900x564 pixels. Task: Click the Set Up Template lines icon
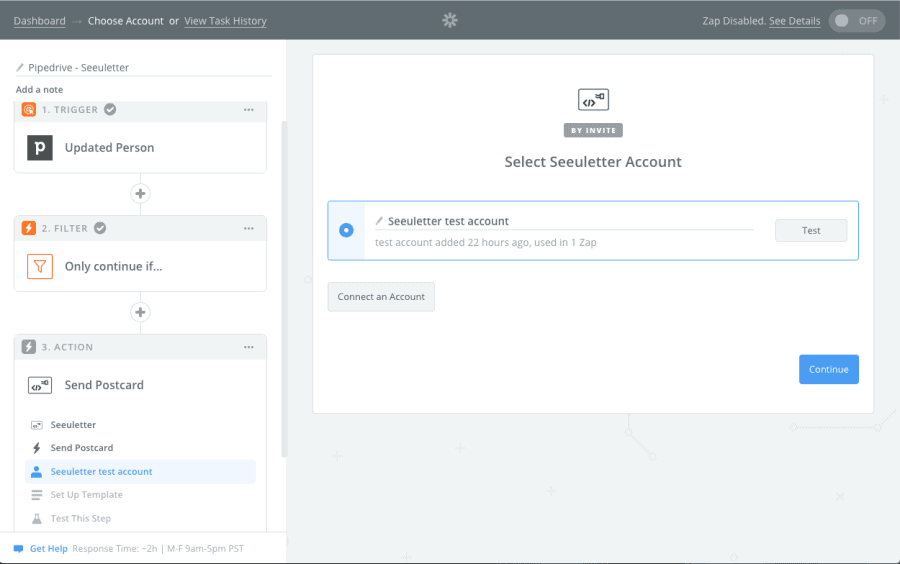(37, 495)
